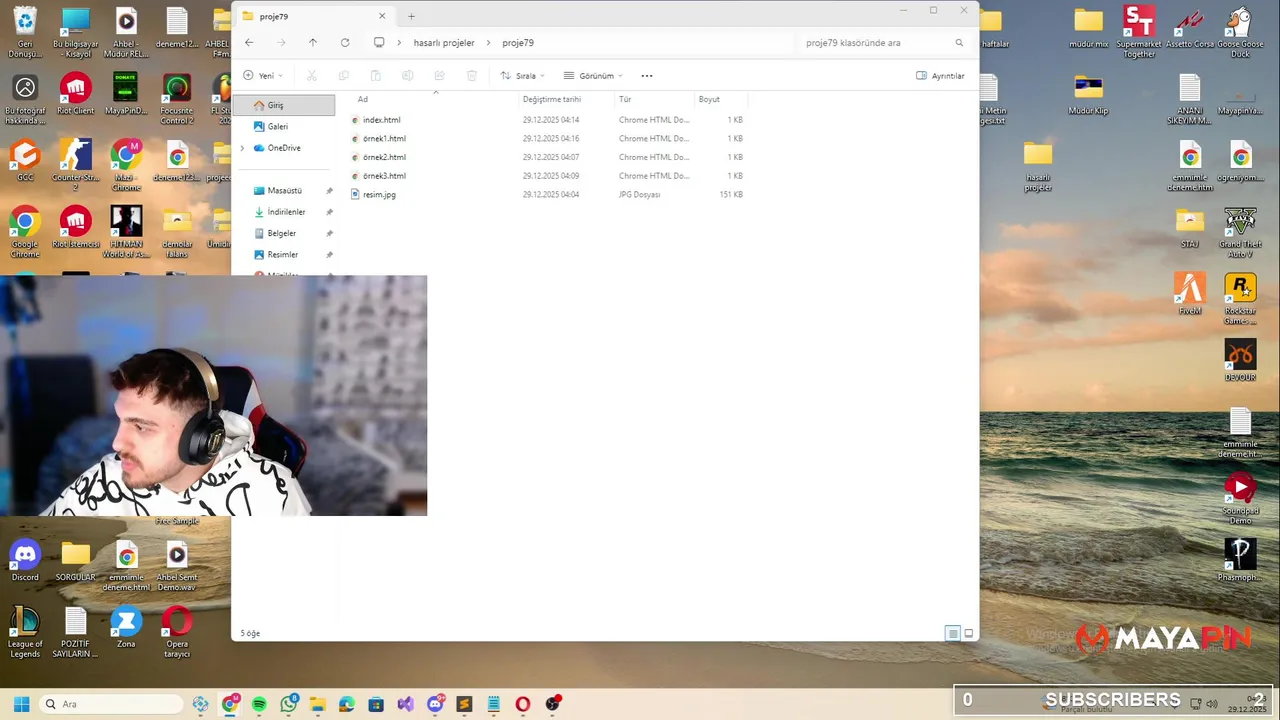Open League of Legends desktop icon
The image size is (1280, 720).
25,632
